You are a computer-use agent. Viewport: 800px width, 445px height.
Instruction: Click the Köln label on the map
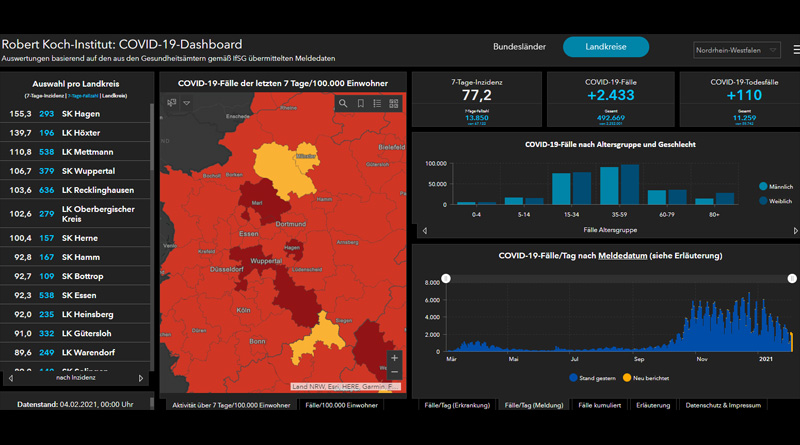coord(243,310)
